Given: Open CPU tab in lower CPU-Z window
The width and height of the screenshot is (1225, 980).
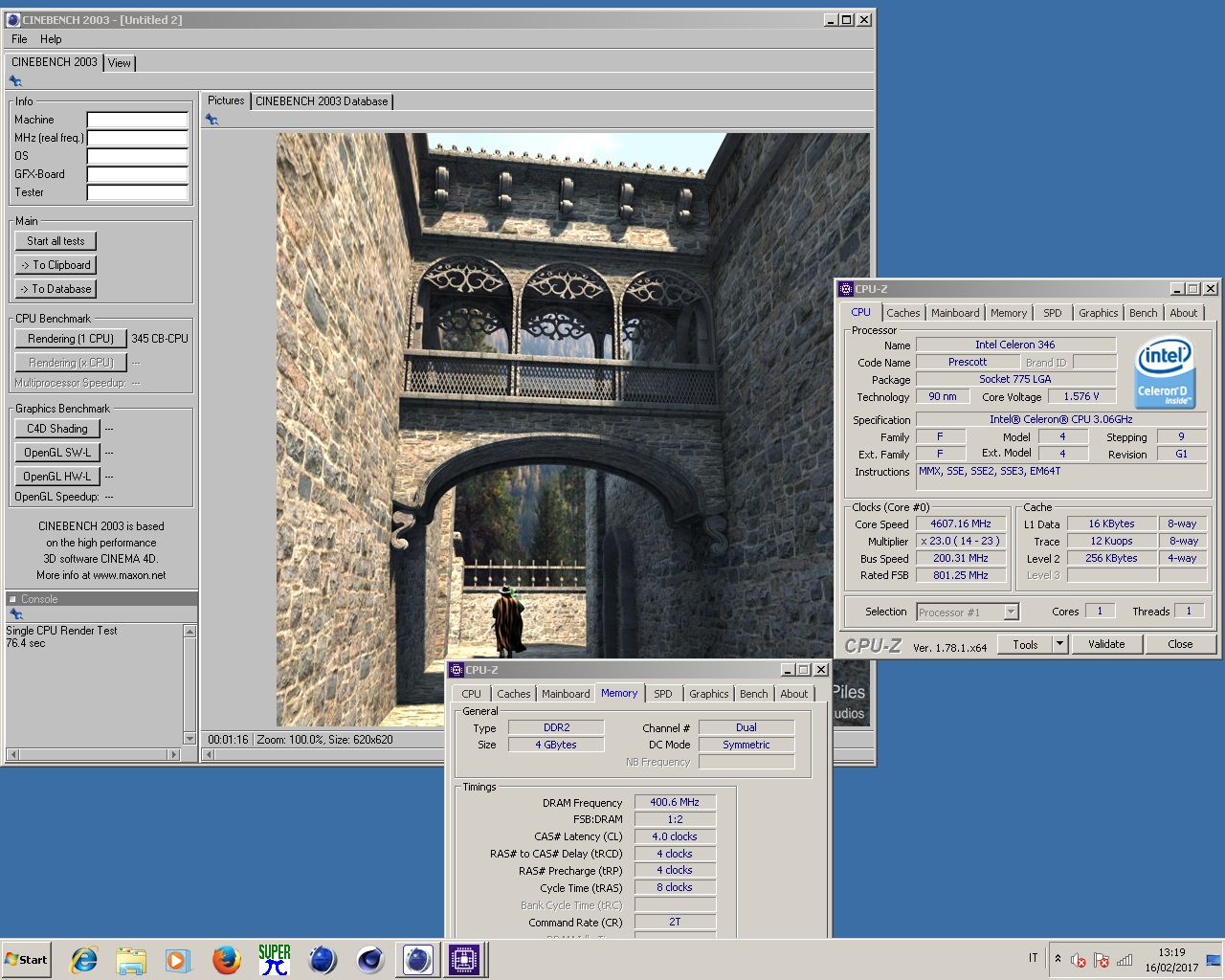Looking at the screenshot, I should pyautogui.click(x=471, y=694).
